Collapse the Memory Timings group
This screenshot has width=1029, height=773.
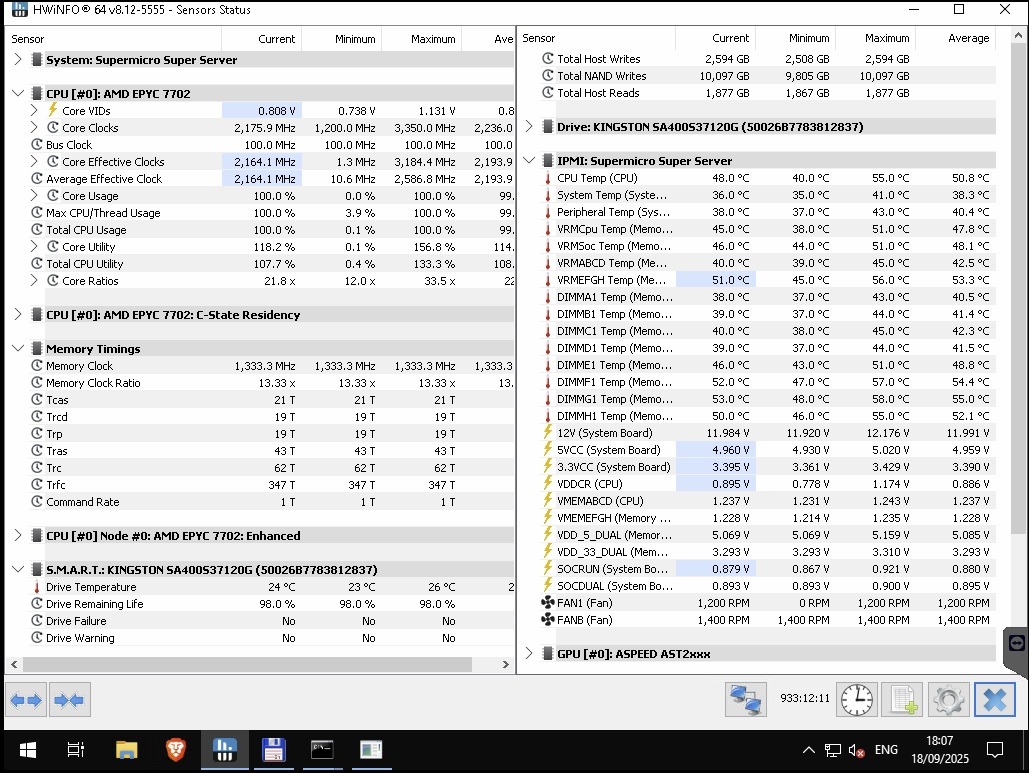(18, 348)
